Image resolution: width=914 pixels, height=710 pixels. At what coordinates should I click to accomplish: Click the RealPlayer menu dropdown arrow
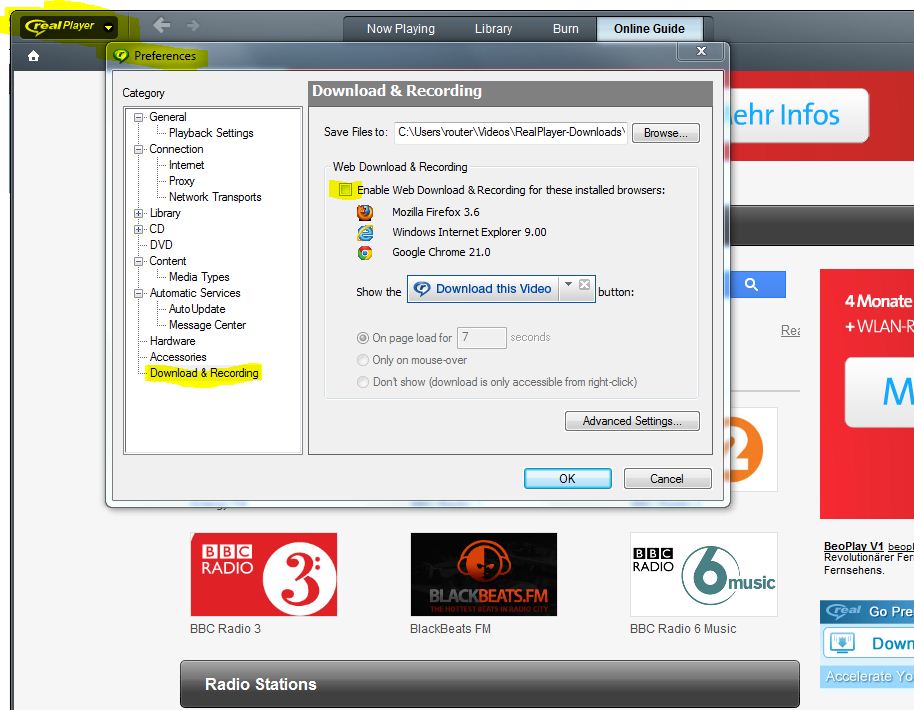pos(108,27)
